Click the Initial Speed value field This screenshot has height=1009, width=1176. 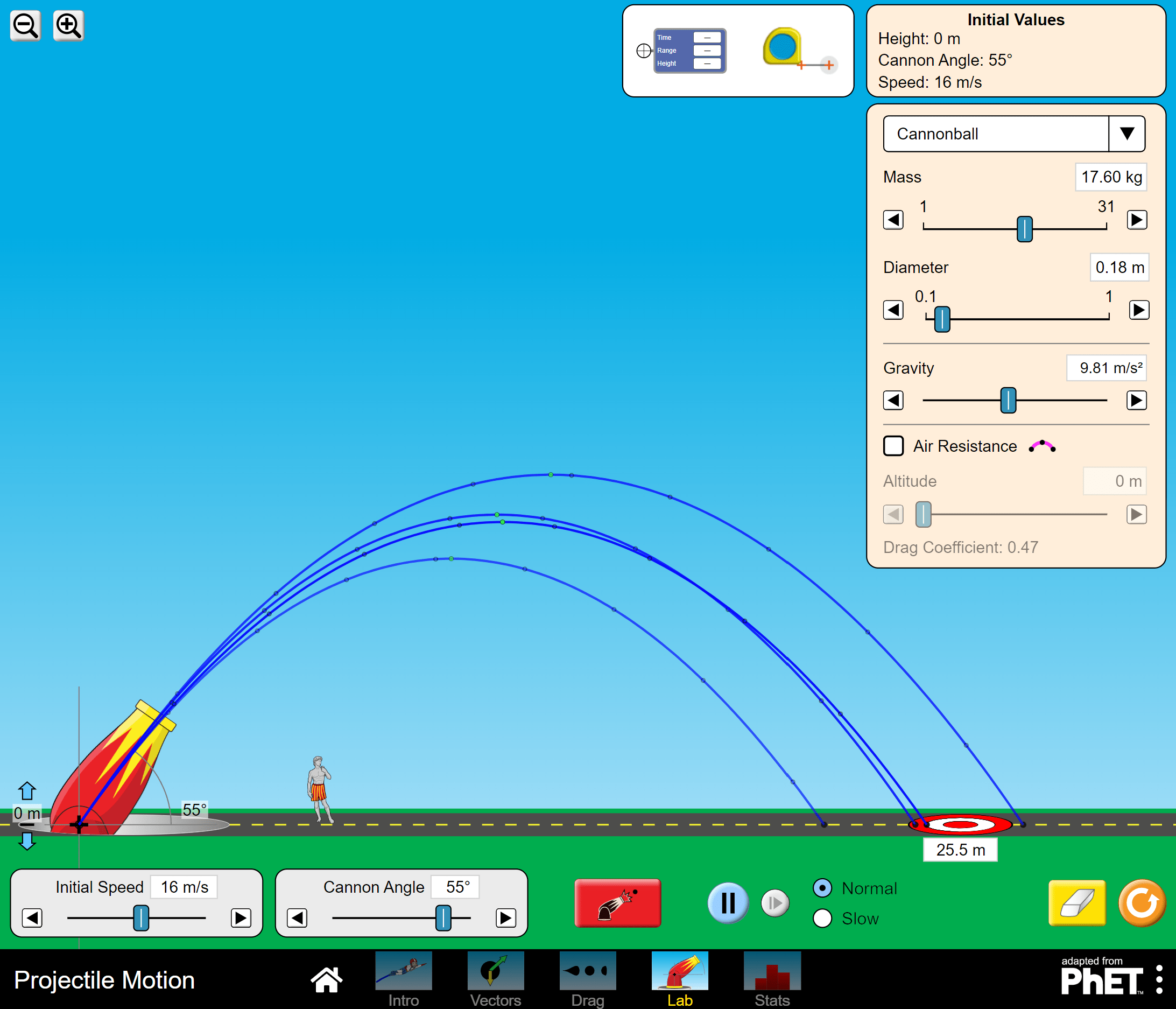point(185,887)
